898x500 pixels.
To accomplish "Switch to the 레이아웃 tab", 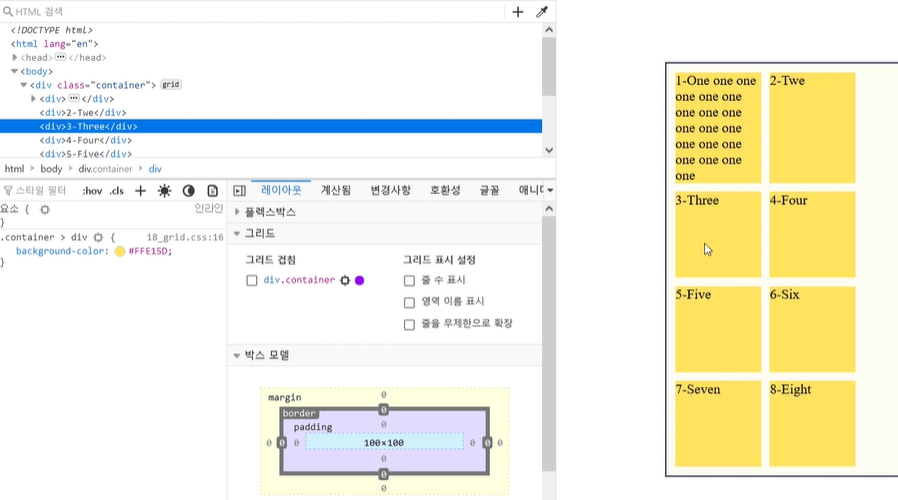I will coord(281,190).
